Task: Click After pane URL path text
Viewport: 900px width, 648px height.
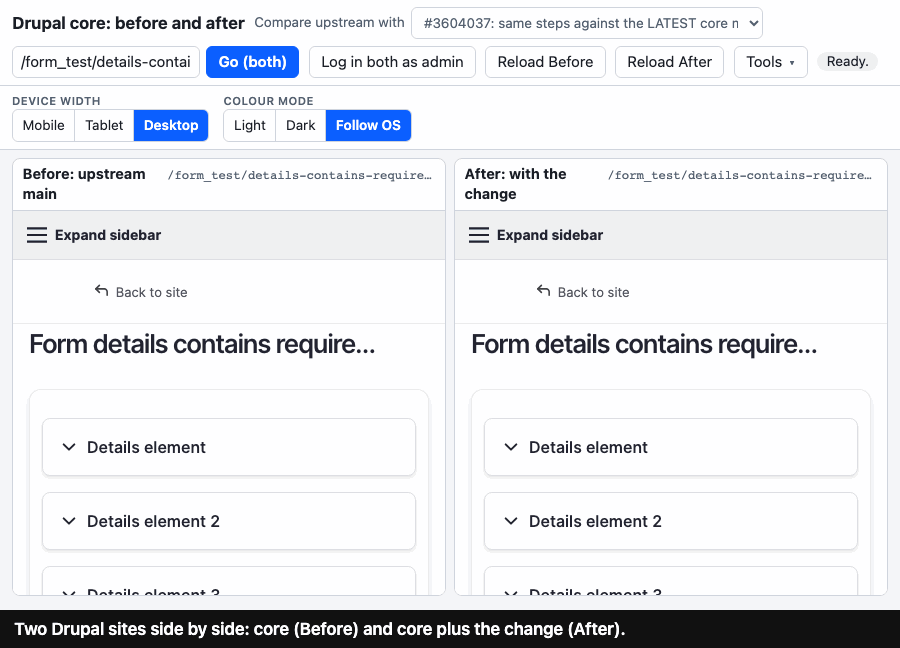Action: (740, 175)
